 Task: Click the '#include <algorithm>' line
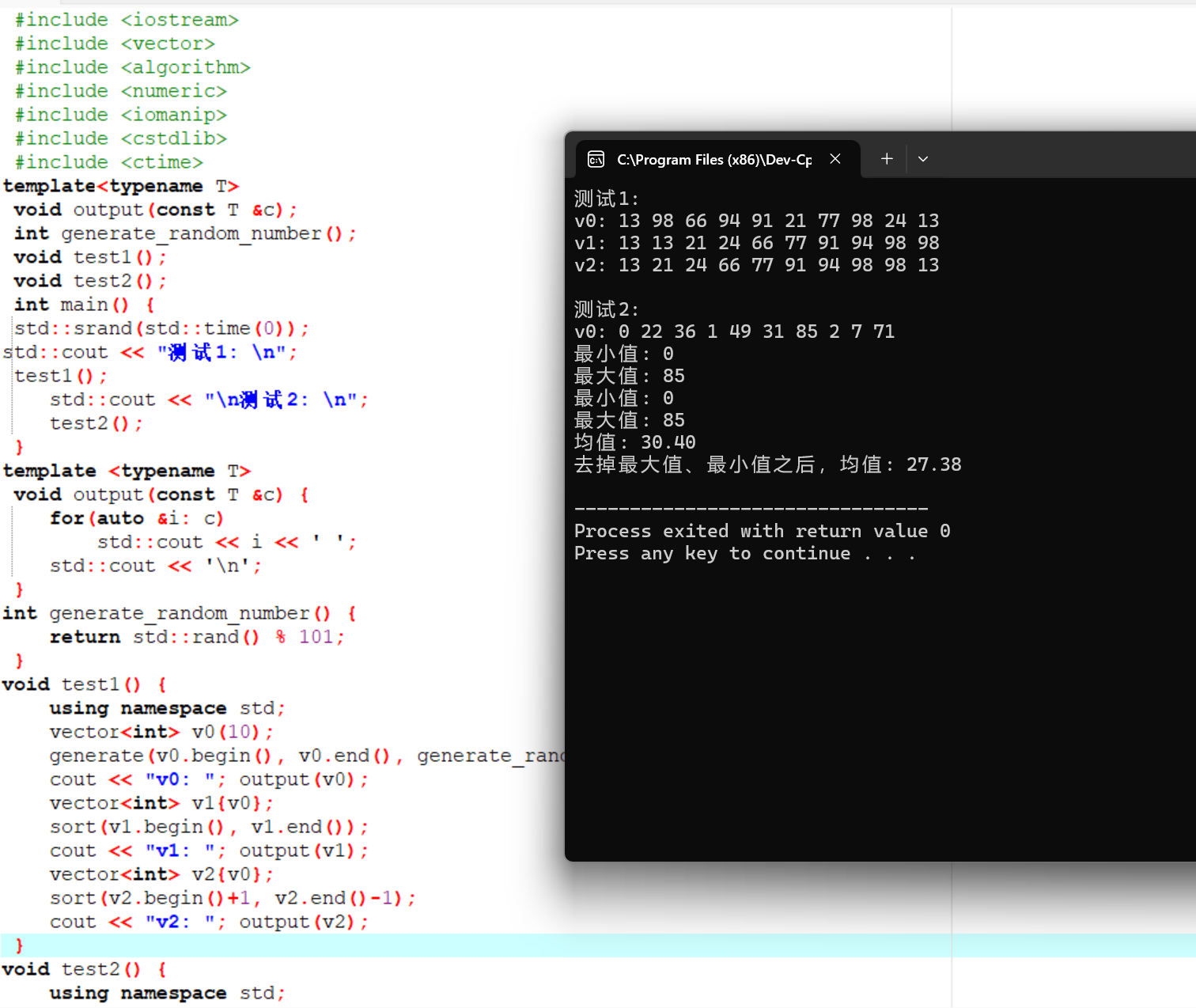132,67
